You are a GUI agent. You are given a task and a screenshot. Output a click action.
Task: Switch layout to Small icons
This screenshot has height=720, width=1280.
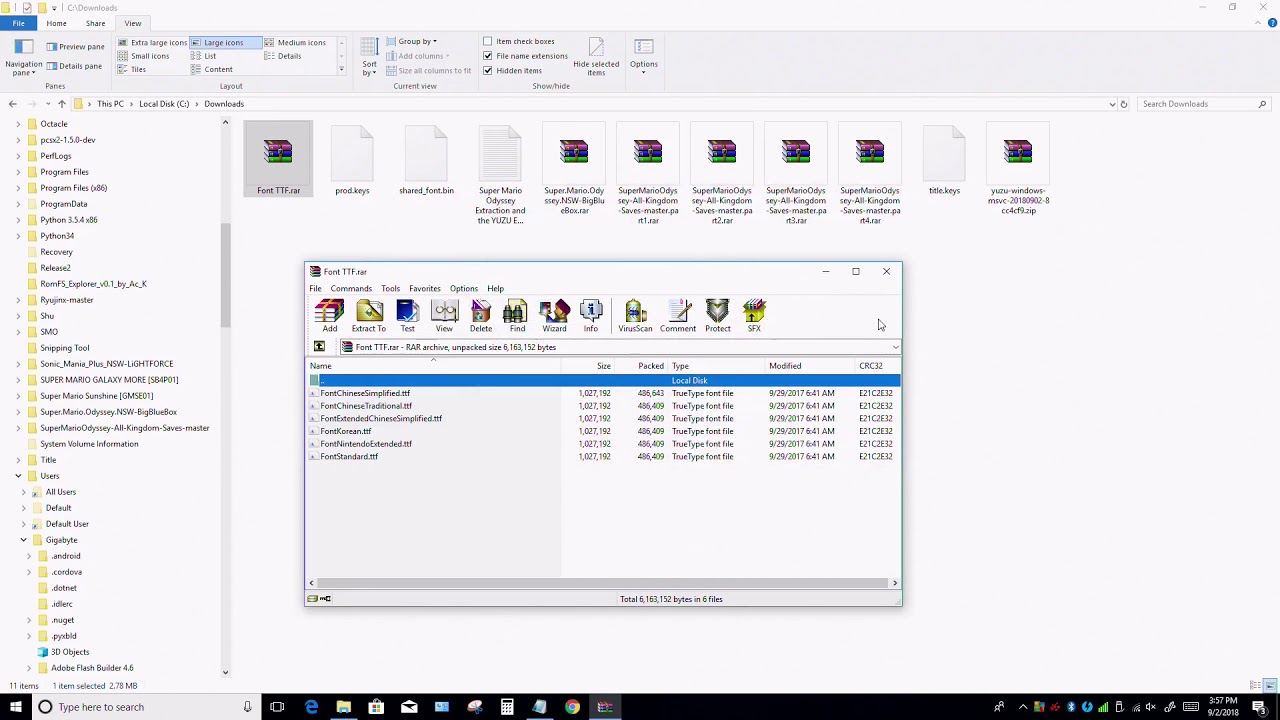[x=144, y=56]
